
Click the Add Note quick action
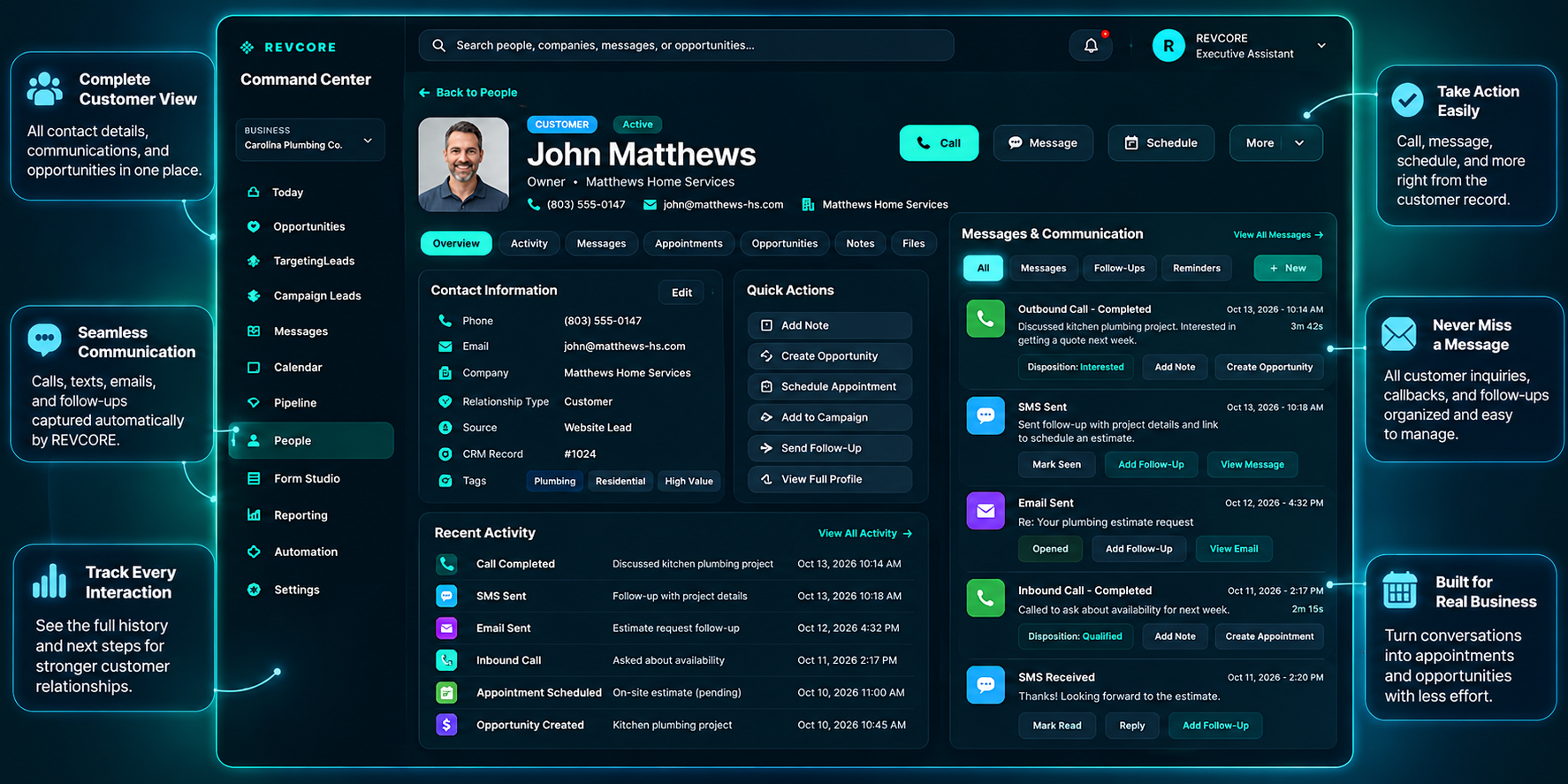(830, 325)
